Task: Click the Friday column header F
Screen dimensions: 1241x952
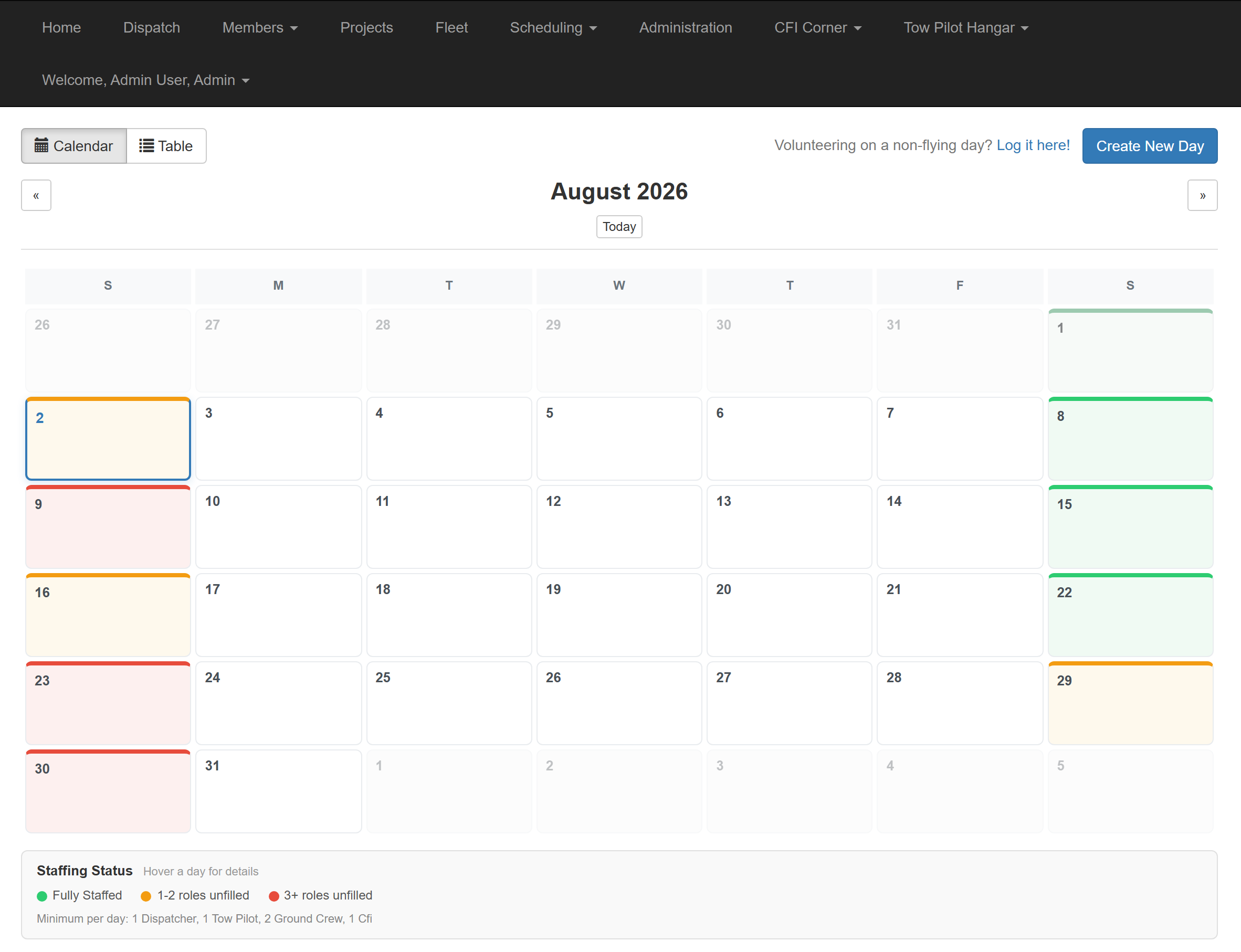Action: (x=960, y=285)
